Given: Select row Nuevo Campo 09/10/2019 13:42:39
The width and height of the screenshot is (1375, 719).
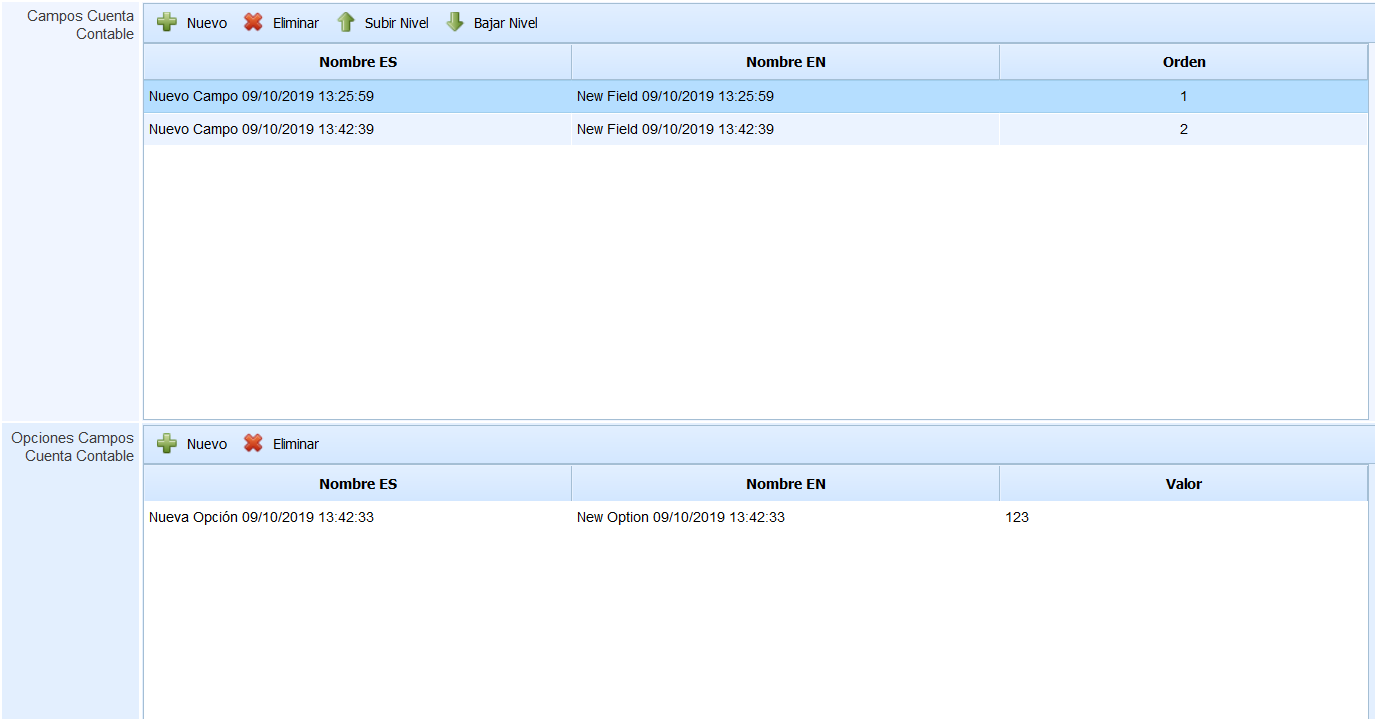Looking at the screenshot, I should click(x=261, y=129).
